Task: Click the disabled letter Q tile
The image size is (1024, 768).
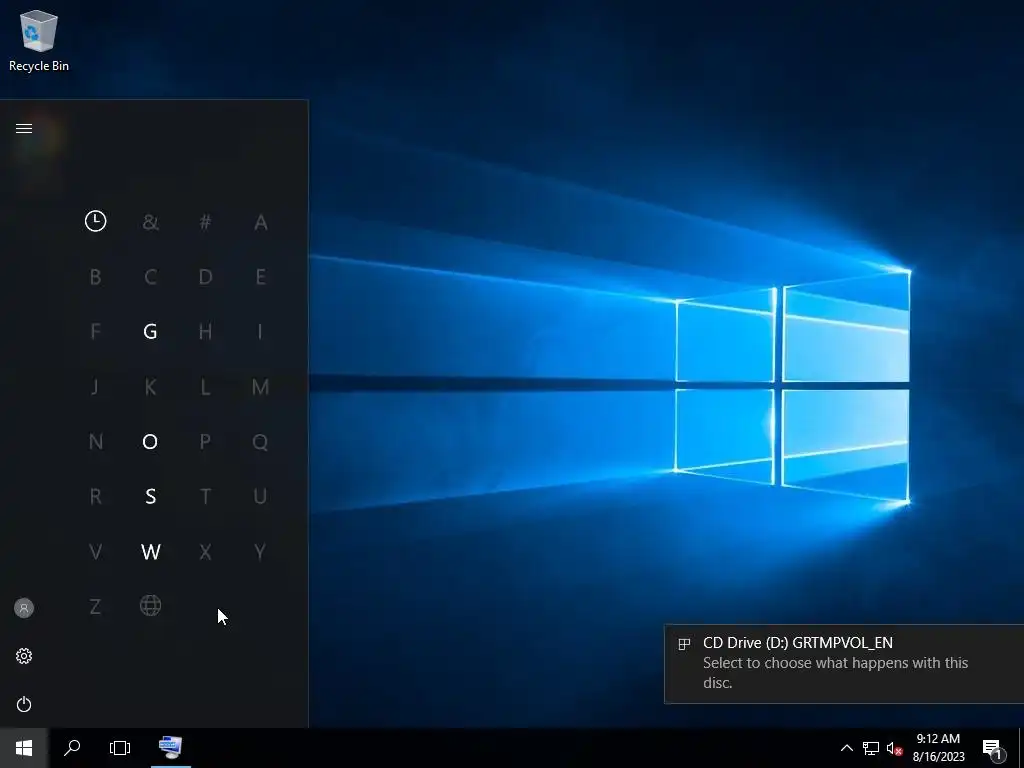Action: tap(261, 441)
